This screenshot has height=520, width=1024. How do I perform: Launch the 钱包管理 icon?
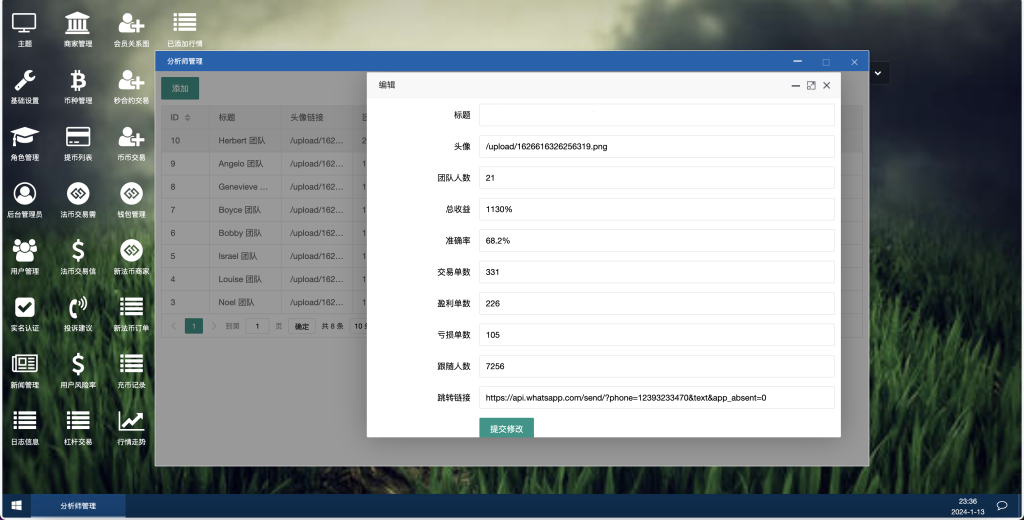pyautogui.click(x=131, y=194)
